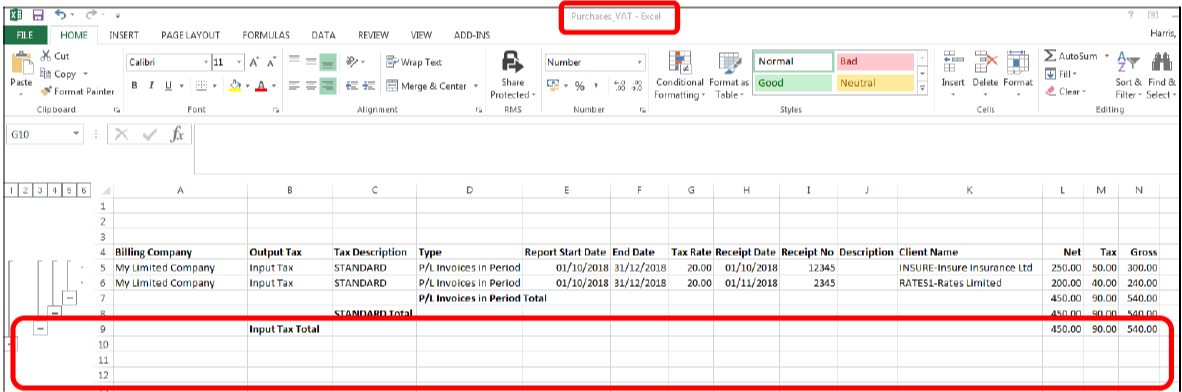Toggle align right horizontally
The image size is (1182, 392).
click(327, 86)
